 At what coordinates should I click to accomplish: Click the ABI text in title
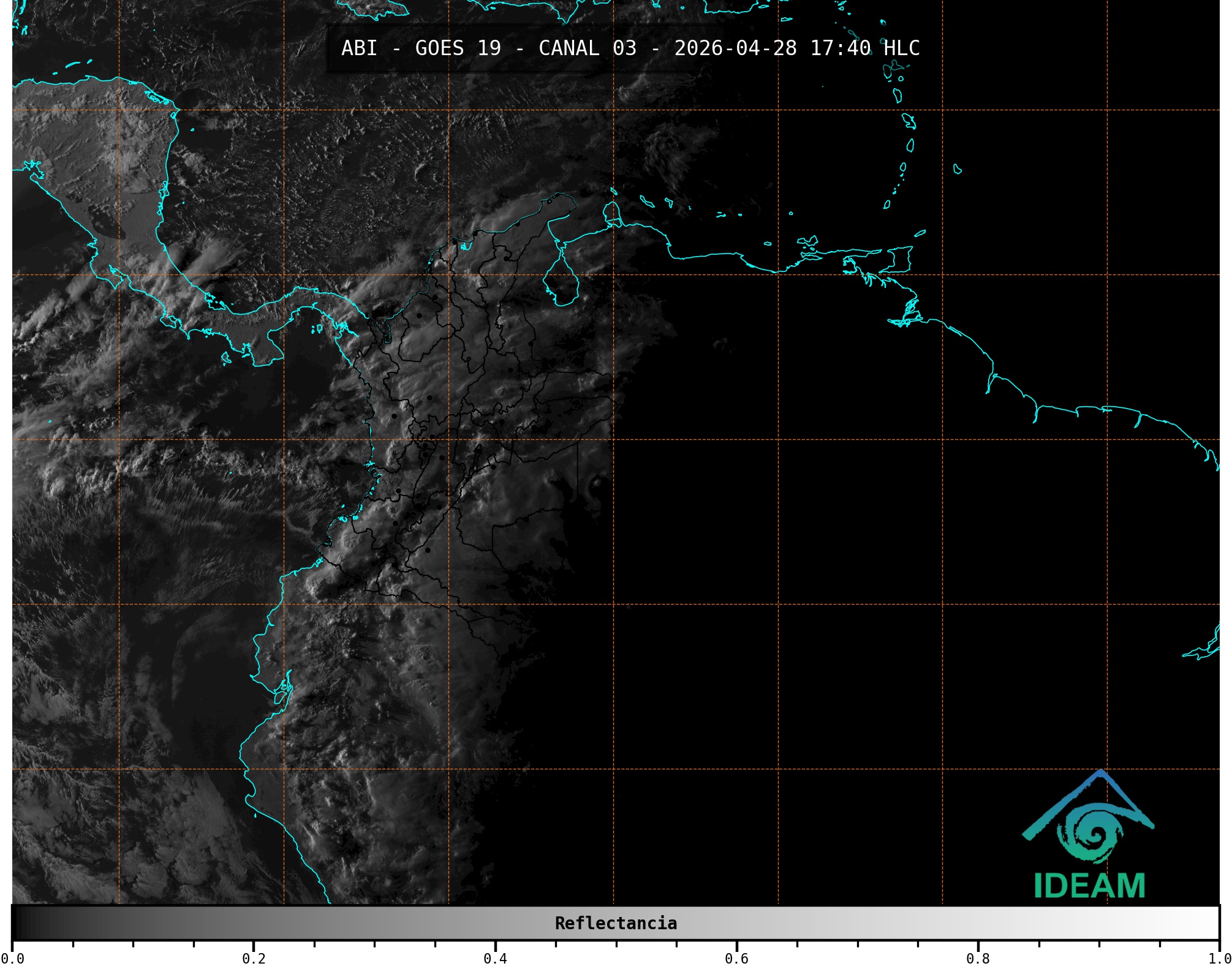pyautogui.click(x=359, y=48)
